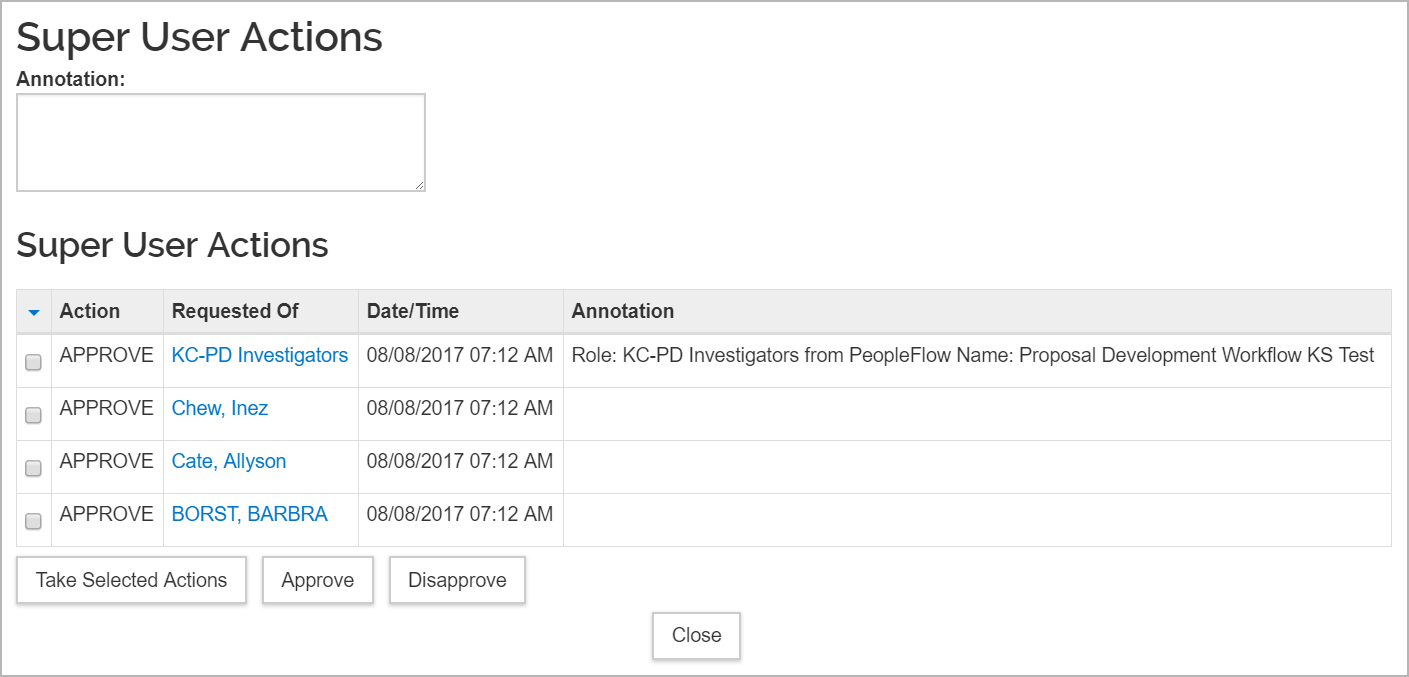
Task: Click the date/time in the BORST, BARBRA row
Action: [x=460, y=514]
